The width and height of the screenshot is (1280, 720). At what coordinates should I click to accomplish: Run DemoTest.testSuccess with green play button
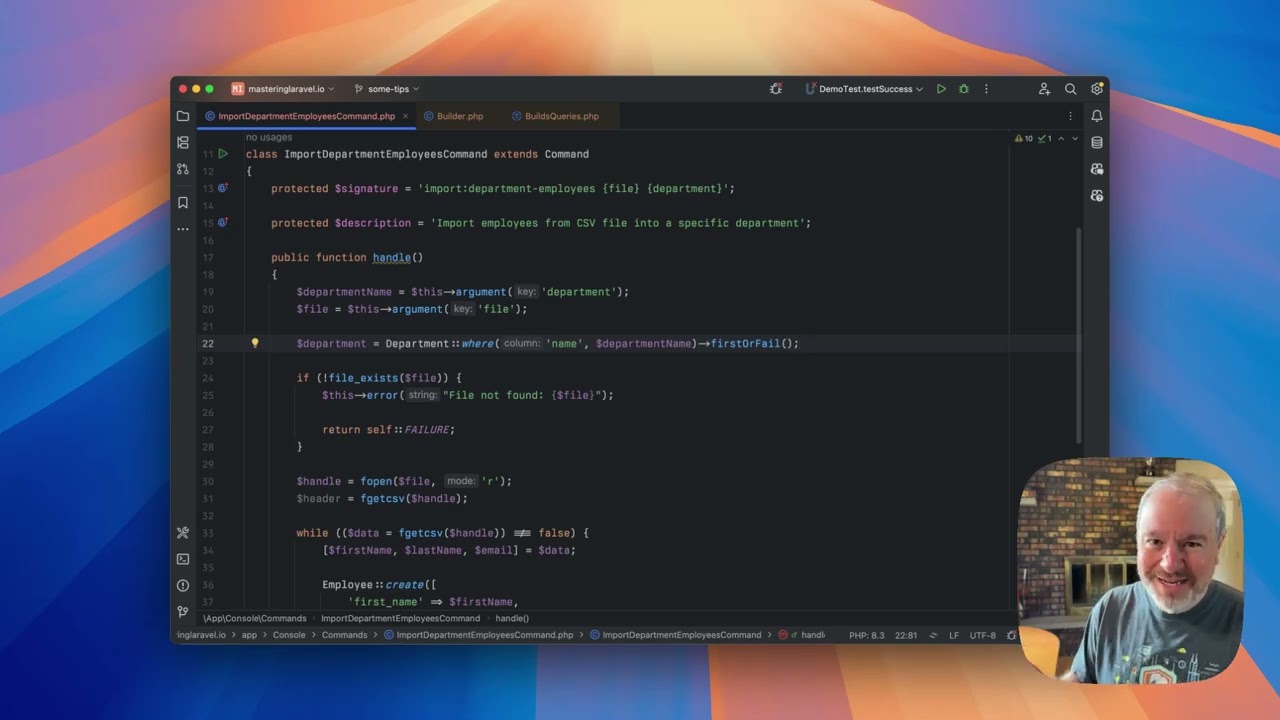(x=941, y=89)
